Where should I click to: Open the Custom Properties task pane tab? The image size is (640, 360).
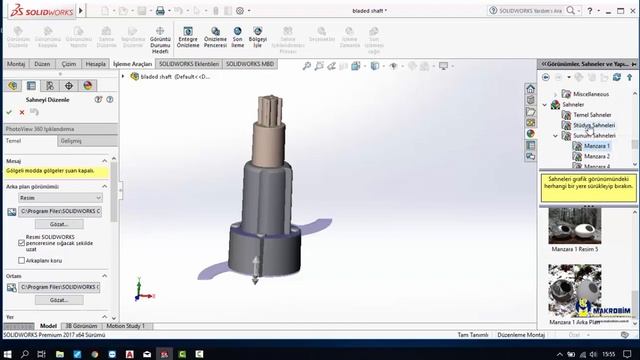(530, 145)
